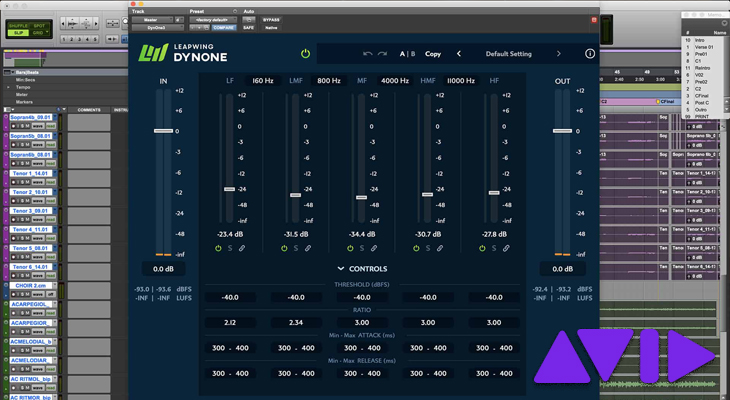This screenshot has height=400, width=730.
Task: Click the Native button
Action: (x=271, y=28)
